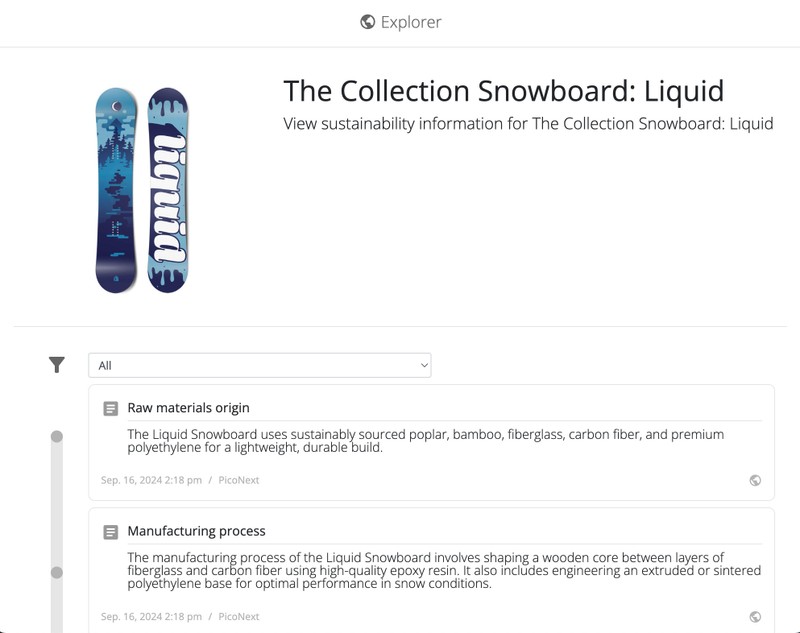Open the "All" filter dropdown
This screenshot has height=633, width=800.
[x=259, y=365]
